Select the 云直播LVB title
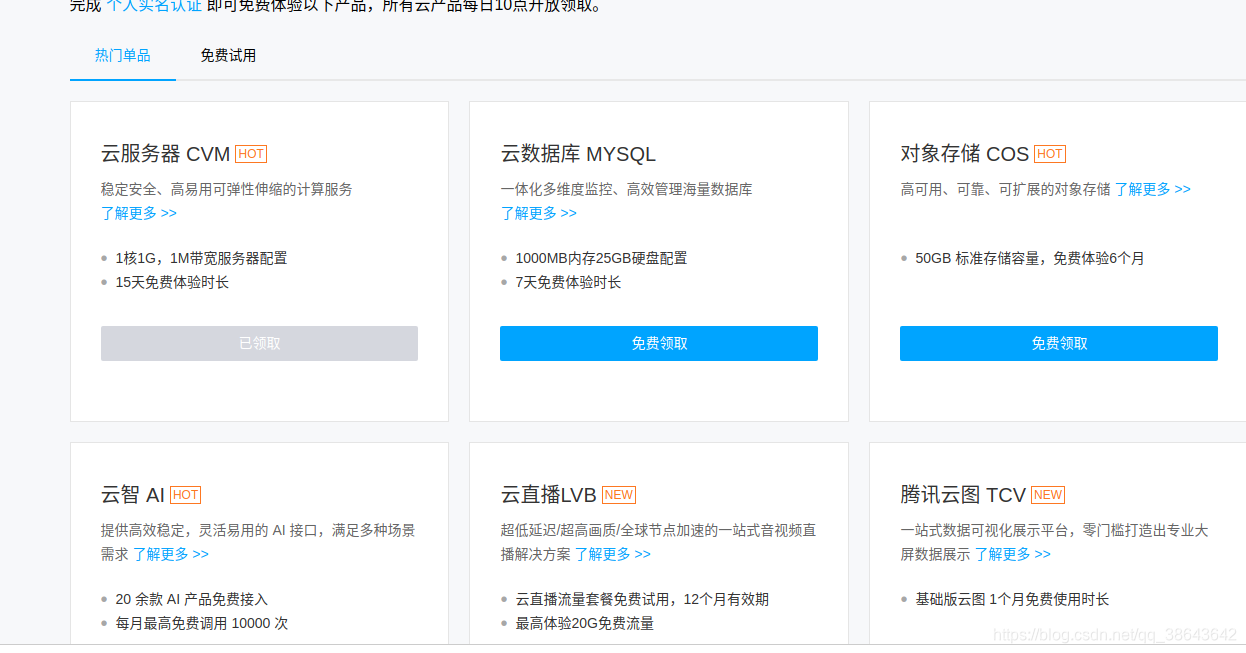 coord(549,495)
